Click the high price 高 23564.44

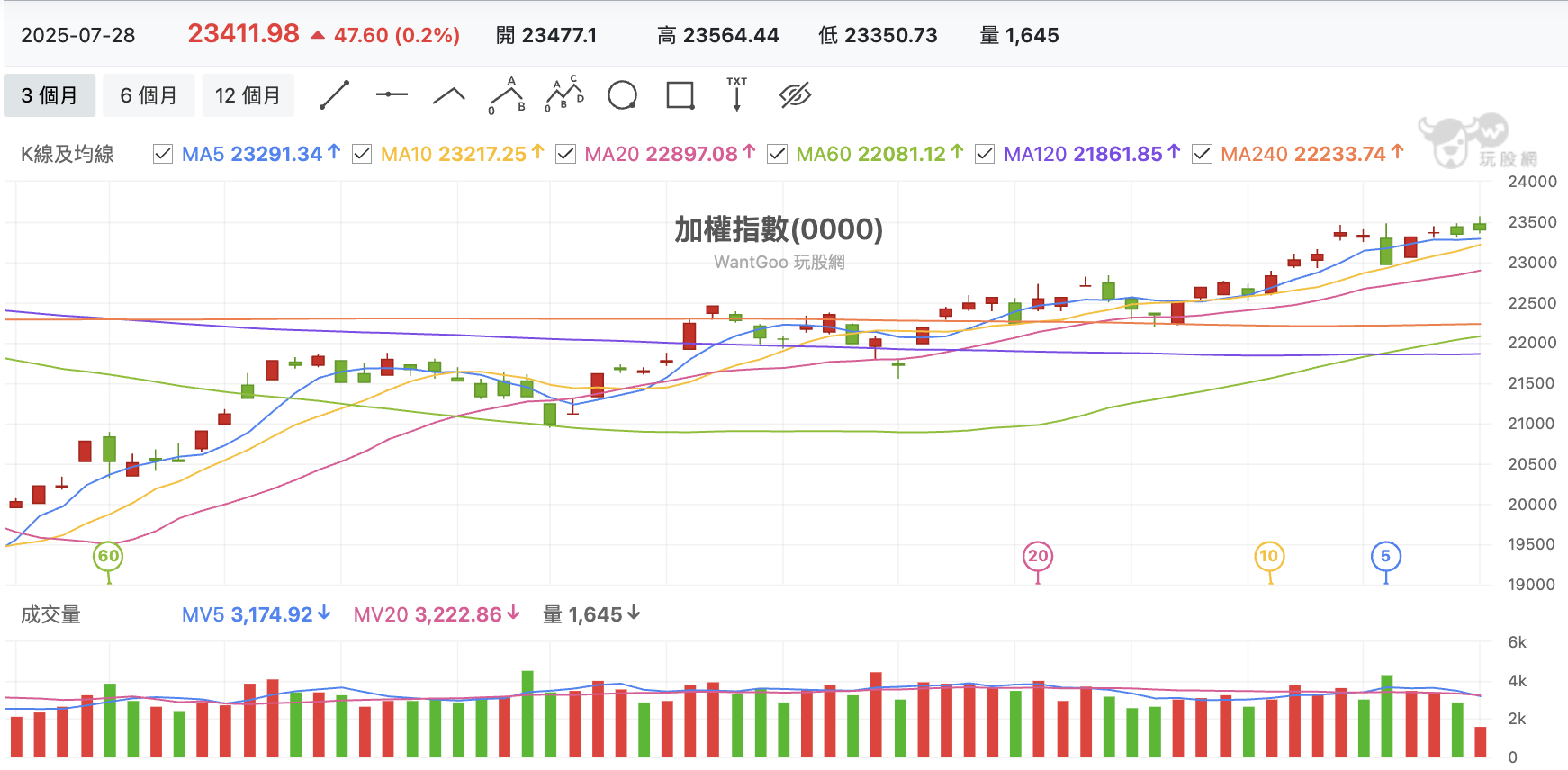[x=718, y=35]
